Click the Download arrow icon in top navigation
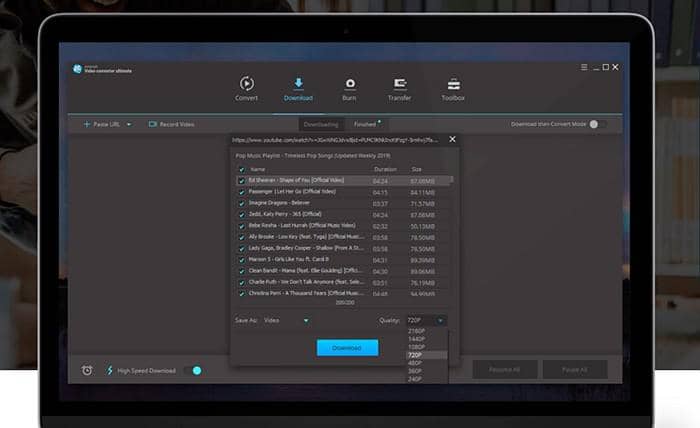 [298, 83]
